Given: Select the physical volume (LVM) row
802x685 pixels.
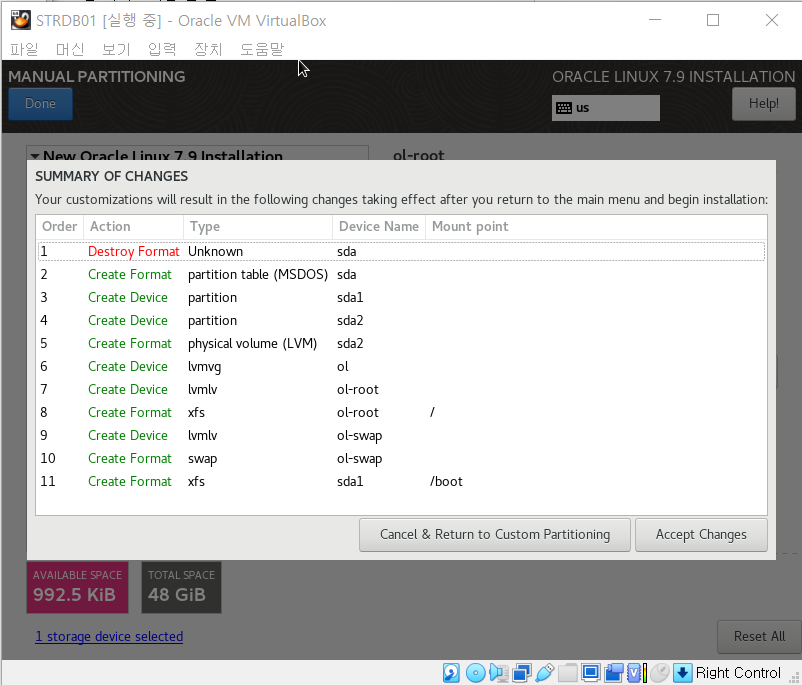Looking at the screenshot, I should 402,344.
